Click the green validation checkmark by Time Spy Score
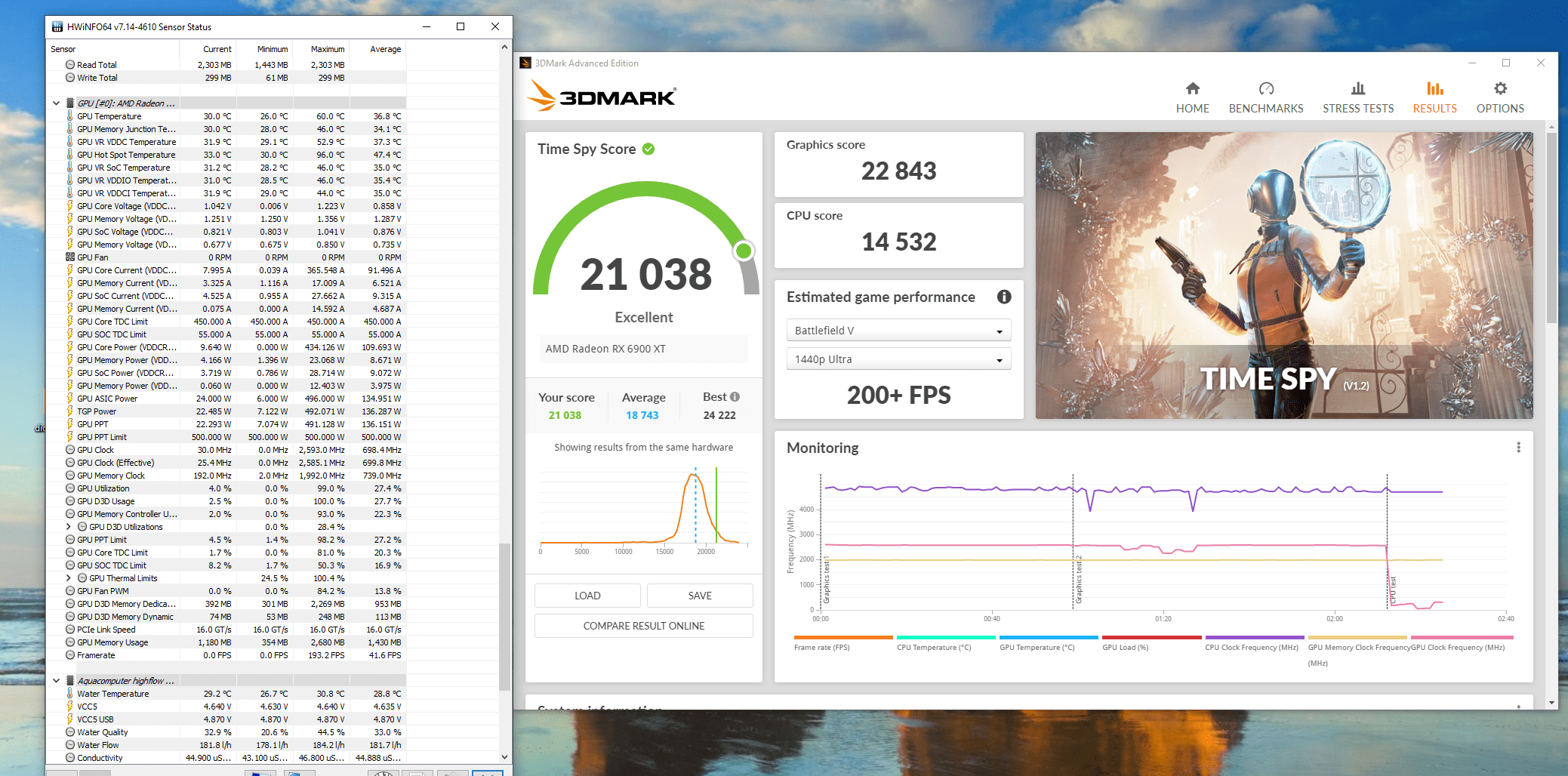 (x=648, y=149)
